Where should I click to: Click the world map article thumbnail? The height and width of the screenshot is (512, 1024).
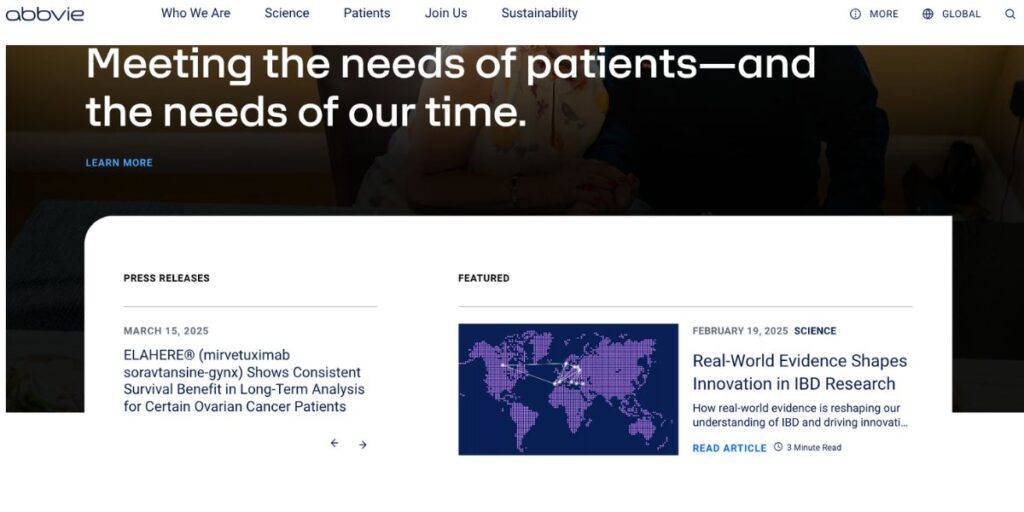[x=568, y=389]
